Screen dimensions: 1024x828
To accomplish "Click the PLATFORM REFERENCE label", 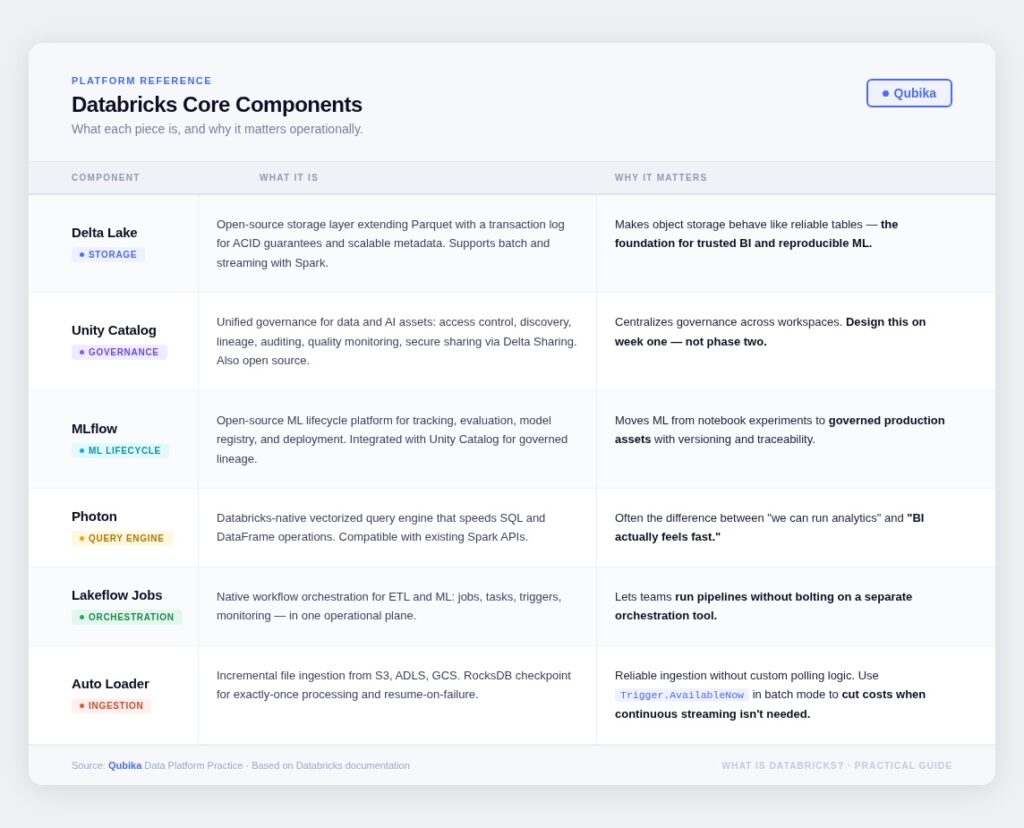I will click(x=142, y=81).
